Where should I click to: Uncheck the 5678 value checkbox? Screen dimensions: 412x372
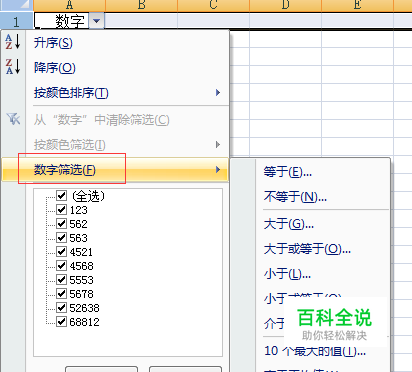click(61, 294)
